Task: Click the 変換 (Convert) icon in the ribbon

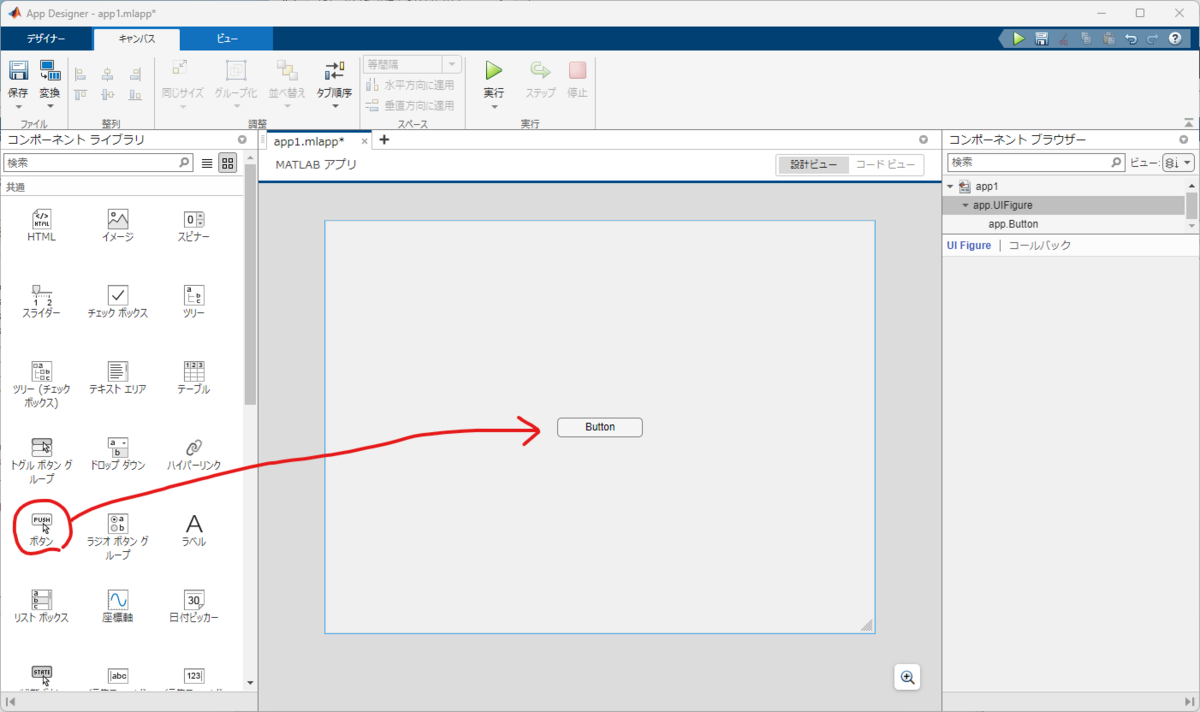Action: 50,71
